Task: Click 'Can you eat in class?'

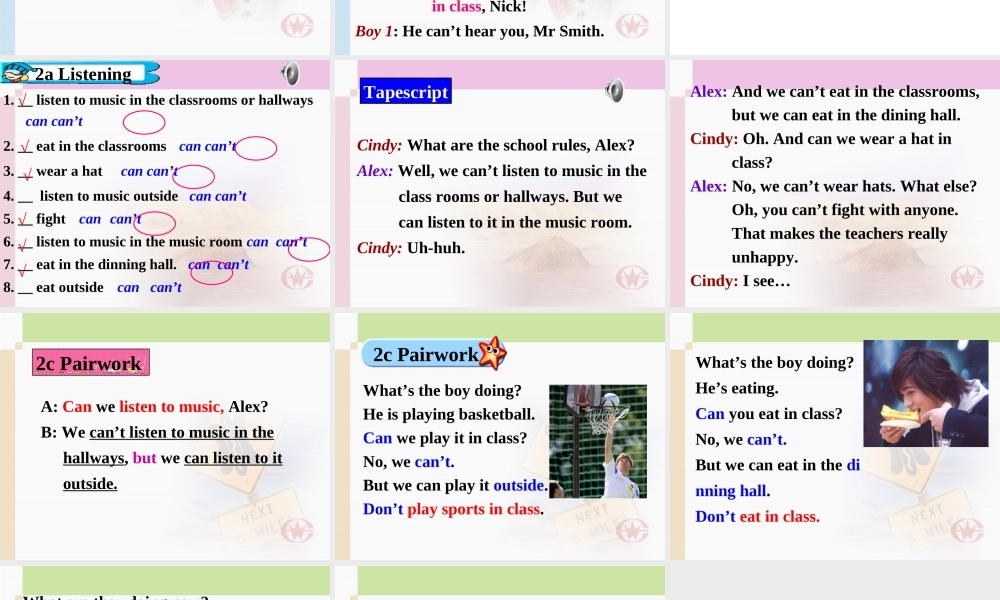Action: 768,414
